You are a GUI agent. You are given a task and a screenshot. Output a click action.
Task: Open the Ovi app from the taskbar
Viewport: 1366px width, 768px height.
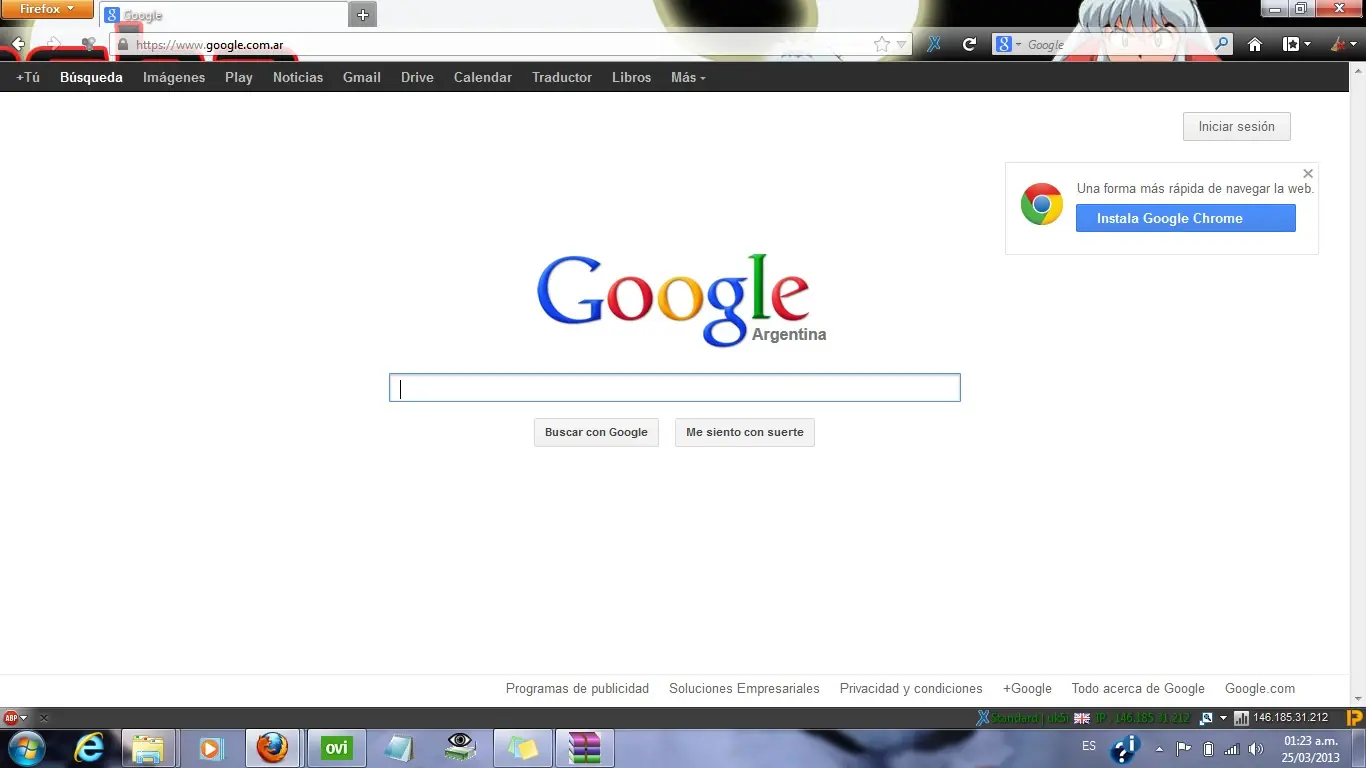336,748
